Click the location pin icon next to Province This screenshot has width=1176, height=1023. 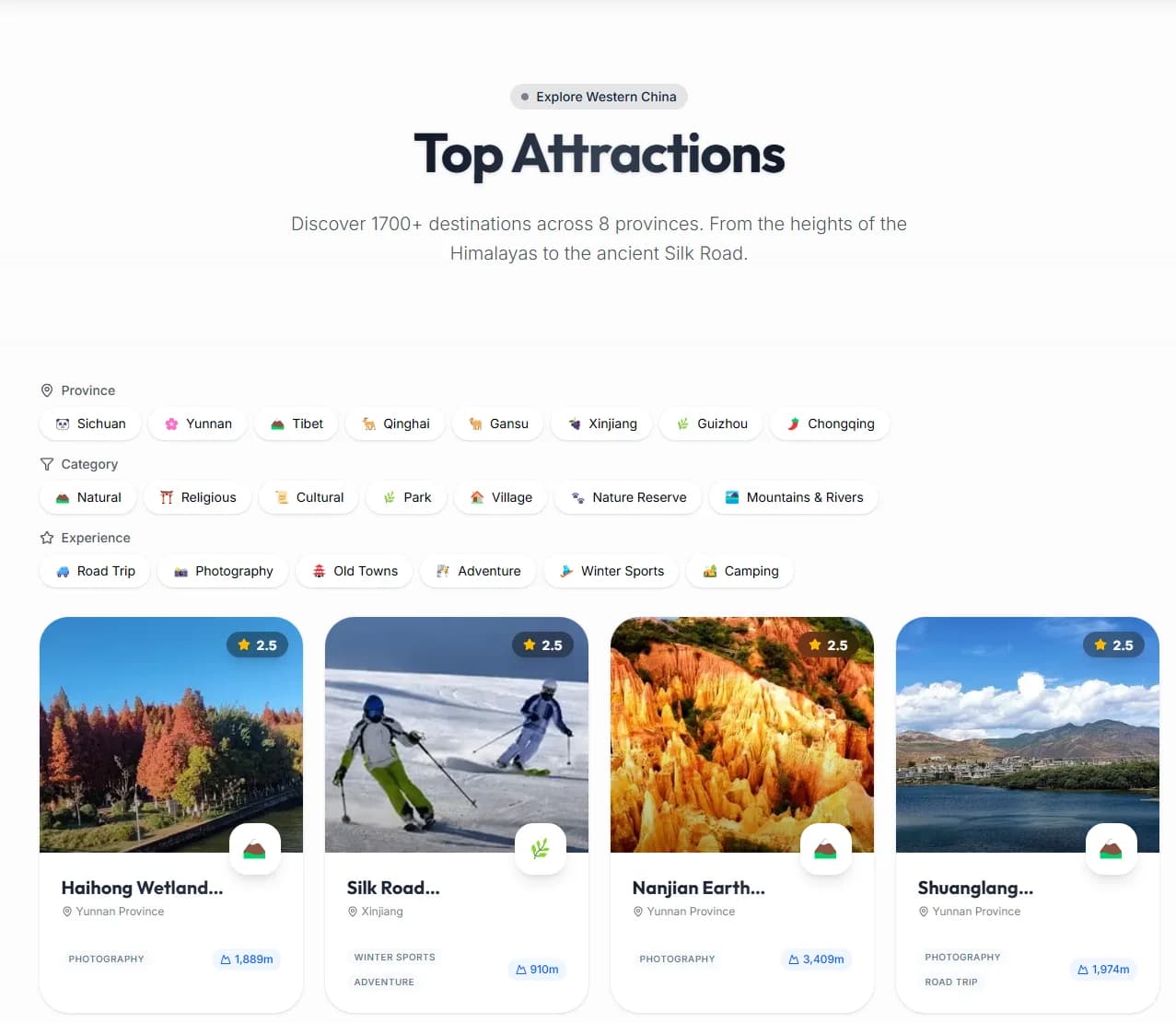[47, 390]
